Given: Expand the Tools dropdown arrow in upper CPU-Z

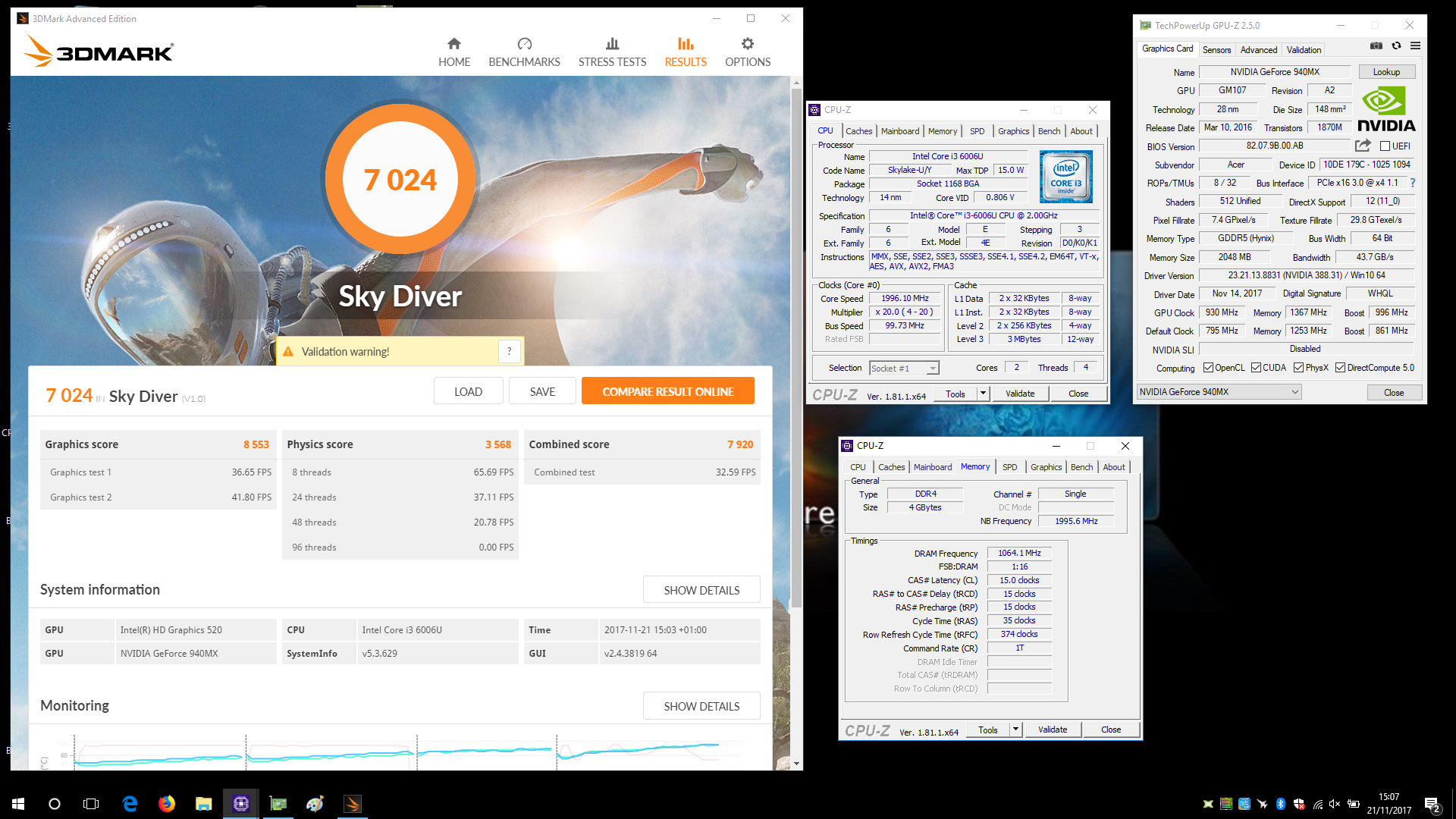Looking at the screenshot, I should tap(983, 394).
